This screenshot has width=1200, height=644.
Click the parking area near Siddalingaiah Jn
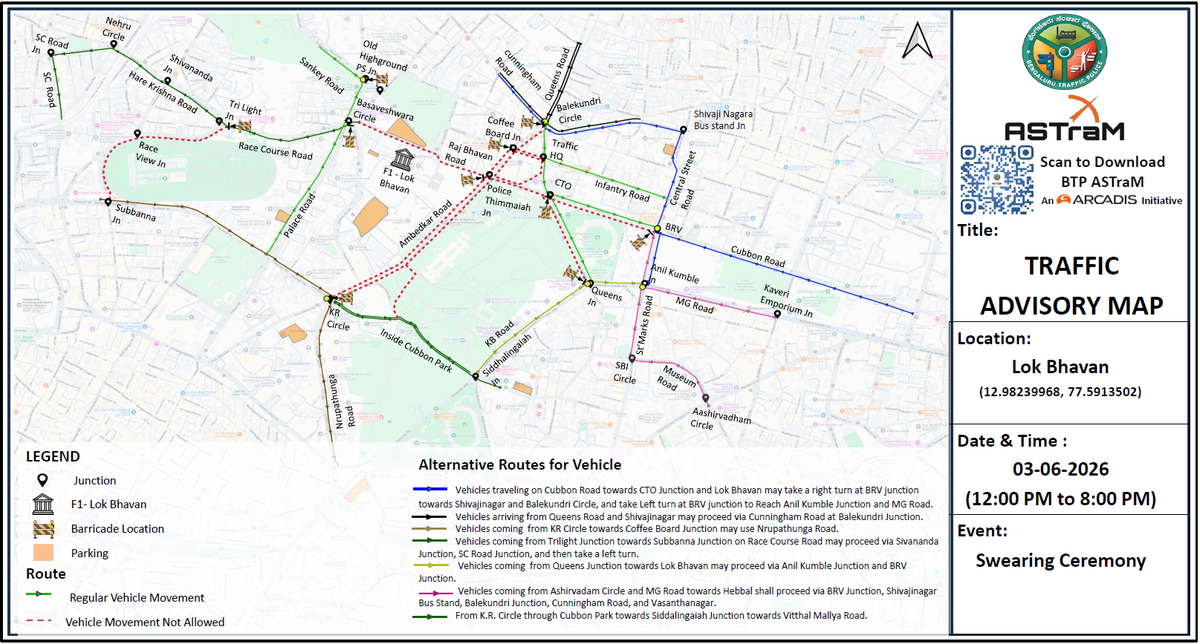523,388
